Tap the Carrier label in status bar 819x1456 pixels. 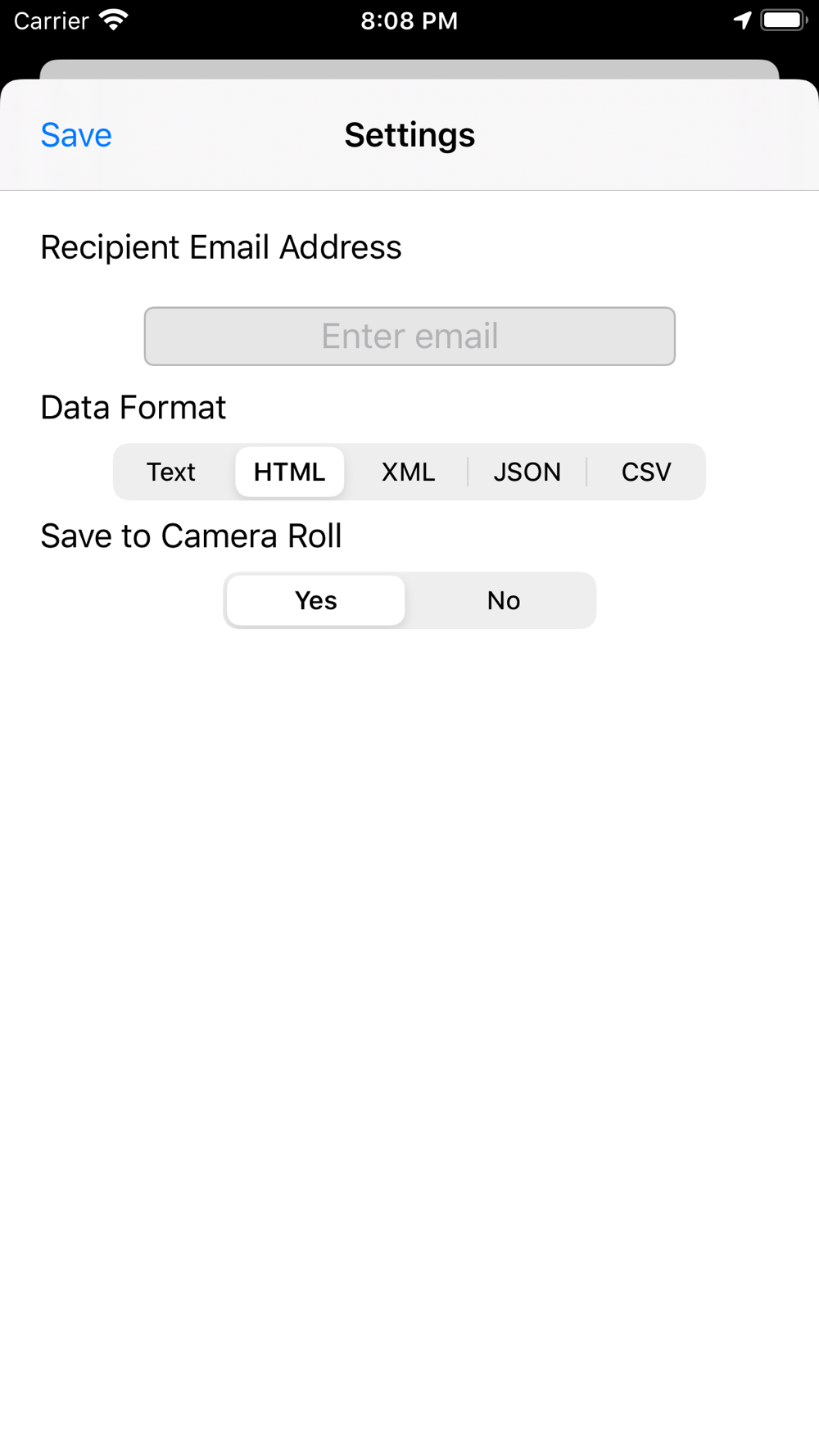pos(51,20)
